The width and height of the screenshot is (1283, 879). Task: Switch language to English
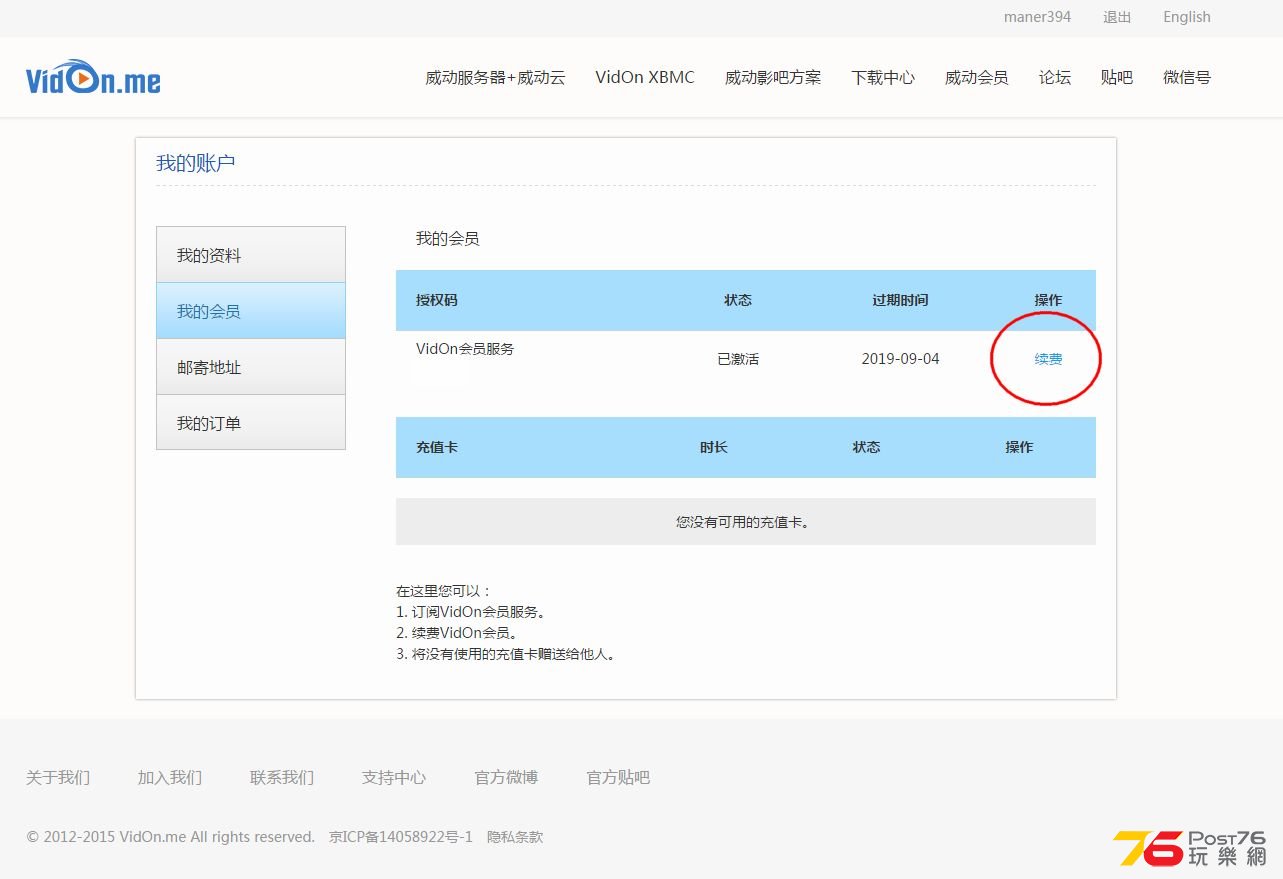point(1187,17)
